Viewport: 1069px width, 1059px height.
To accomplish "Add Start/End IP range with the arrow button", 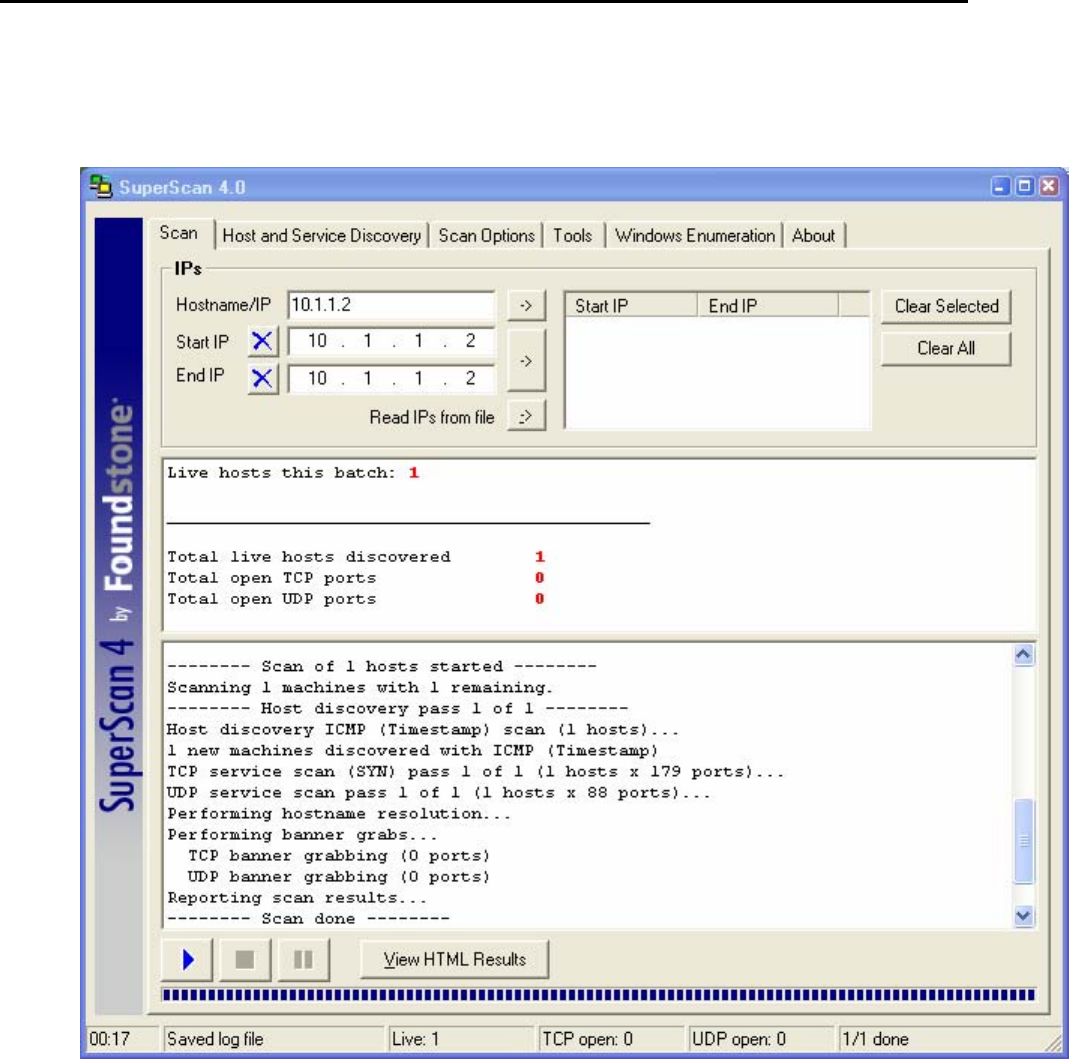I will [x=526, y=360].
